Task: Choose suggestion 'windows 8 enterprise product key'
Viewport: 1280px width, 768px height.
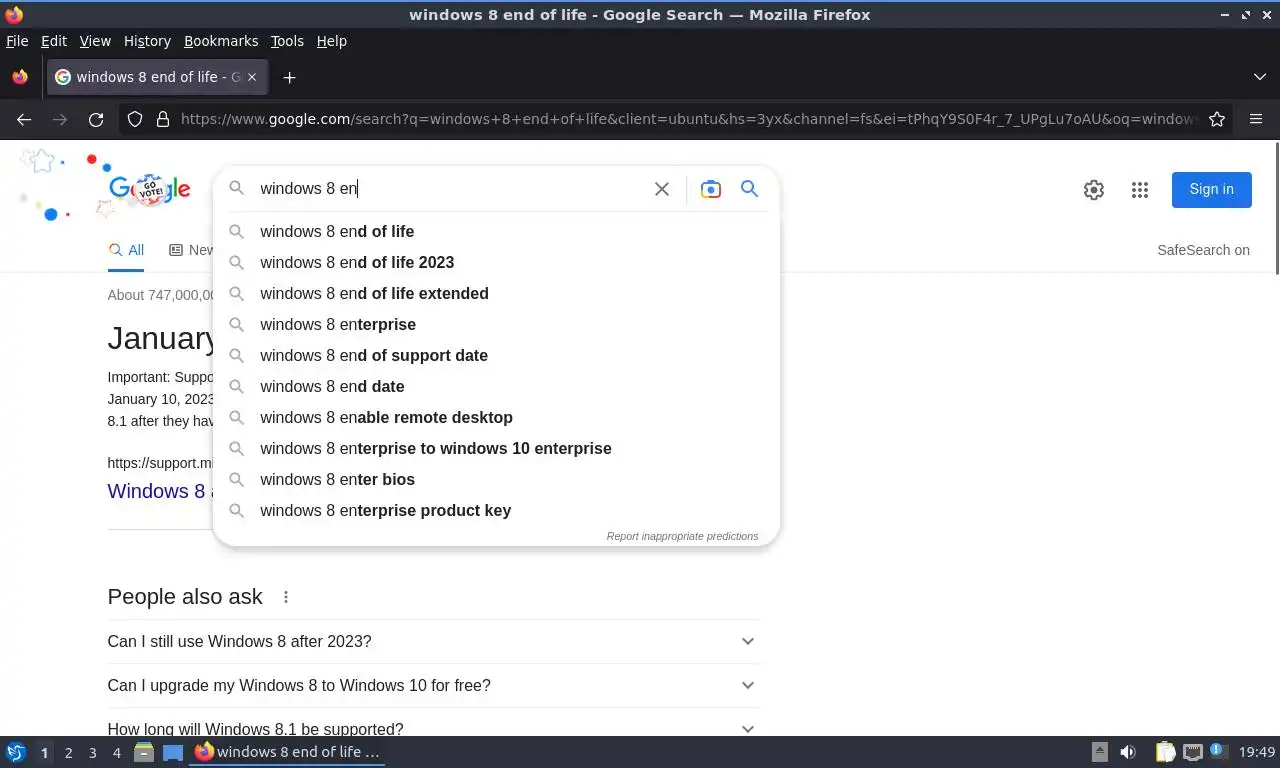Action: [496, 510]
